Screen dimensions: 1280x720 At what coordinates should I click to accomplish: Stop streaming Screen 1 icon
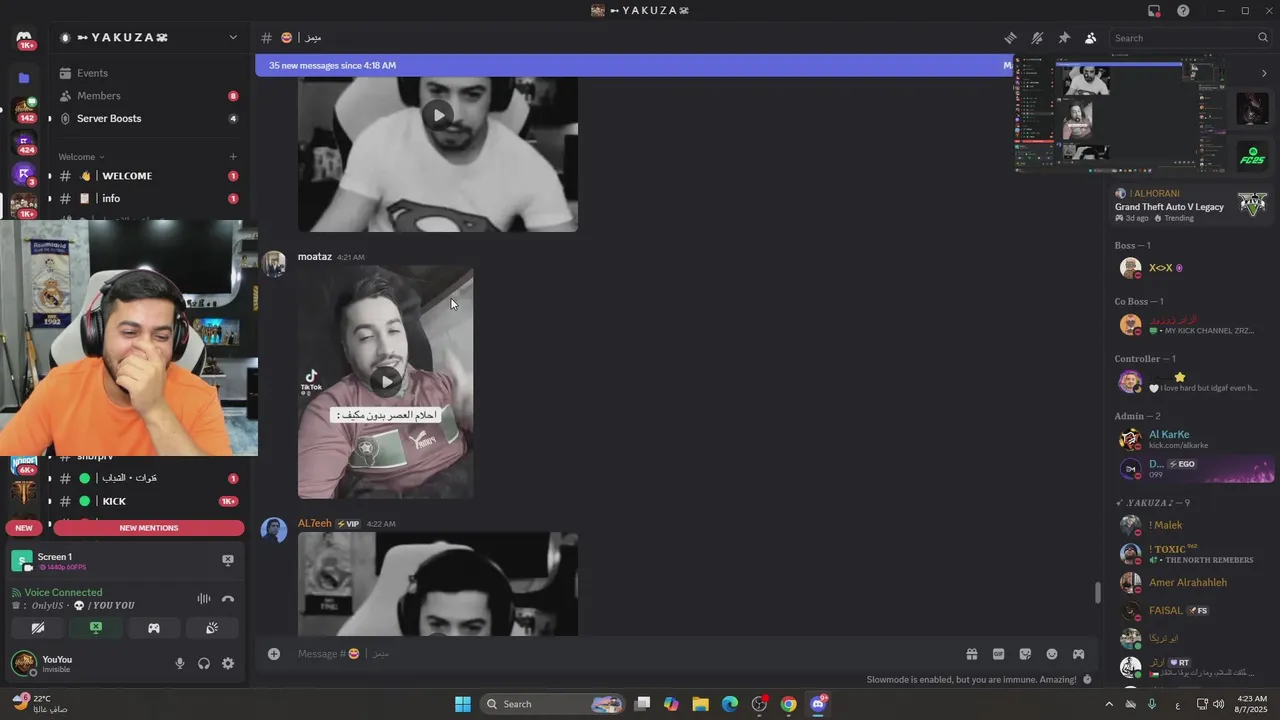227,560
